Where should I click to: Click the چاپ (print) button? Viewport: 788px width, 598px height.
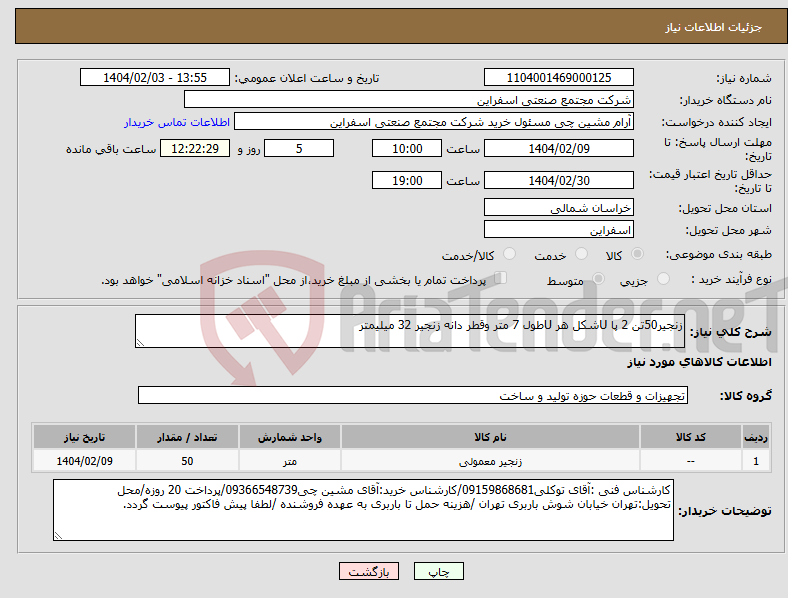(x=439, y=571)
